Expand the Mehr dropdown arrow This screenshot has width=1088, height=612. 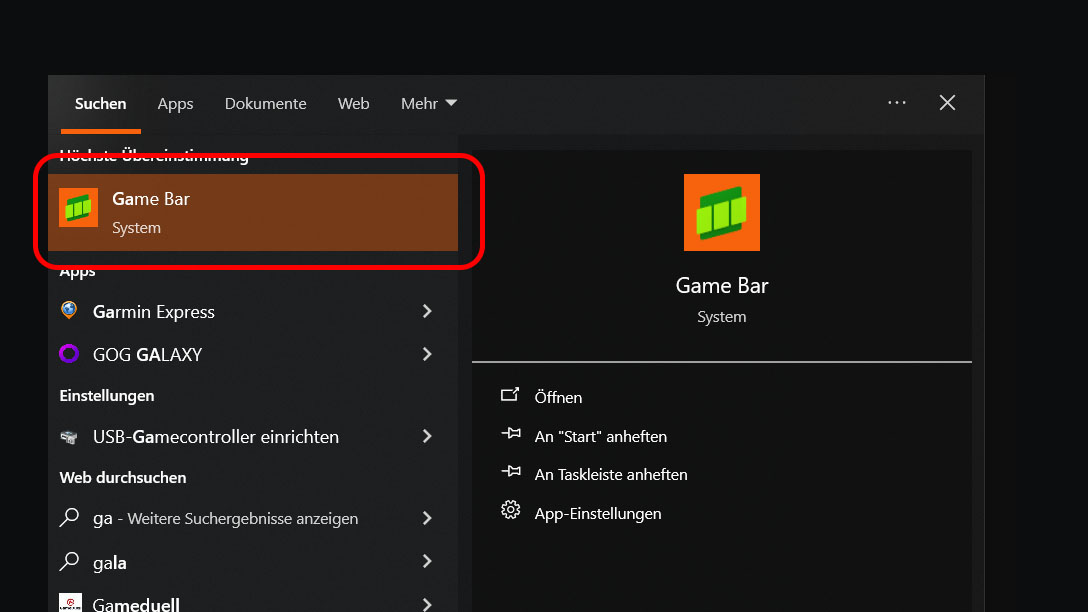pyautogui.click(x=451, y=102)
